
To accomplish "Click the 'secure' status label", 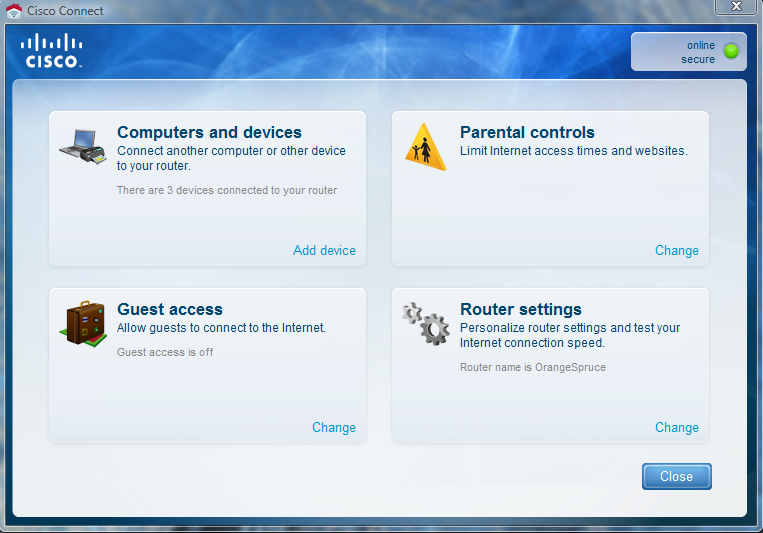I will 698,59.
